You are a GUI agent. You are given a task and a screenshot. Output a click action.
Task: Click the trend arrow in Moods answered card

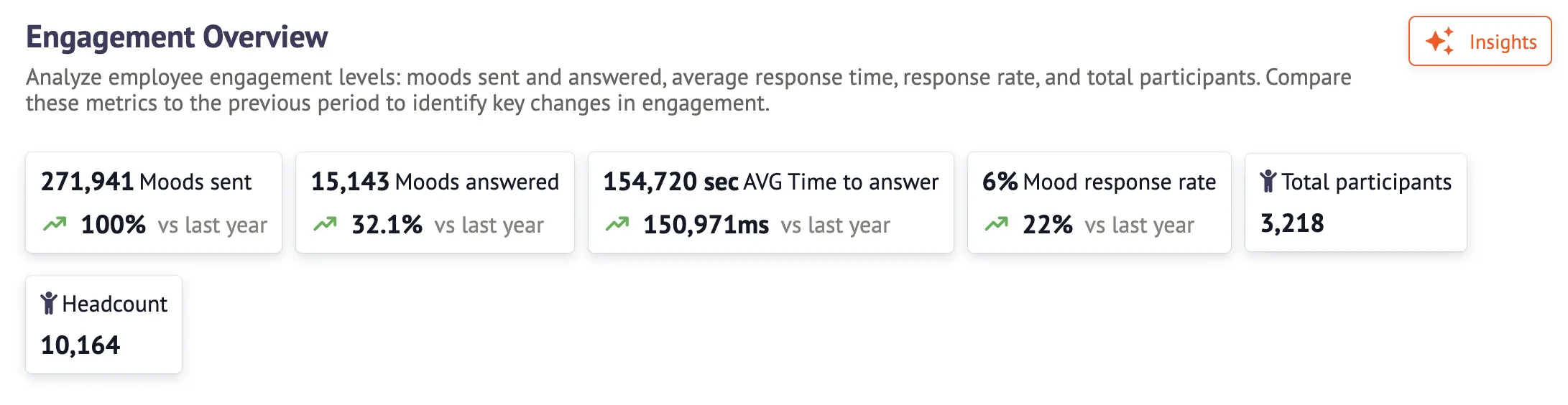click(325, 225)
